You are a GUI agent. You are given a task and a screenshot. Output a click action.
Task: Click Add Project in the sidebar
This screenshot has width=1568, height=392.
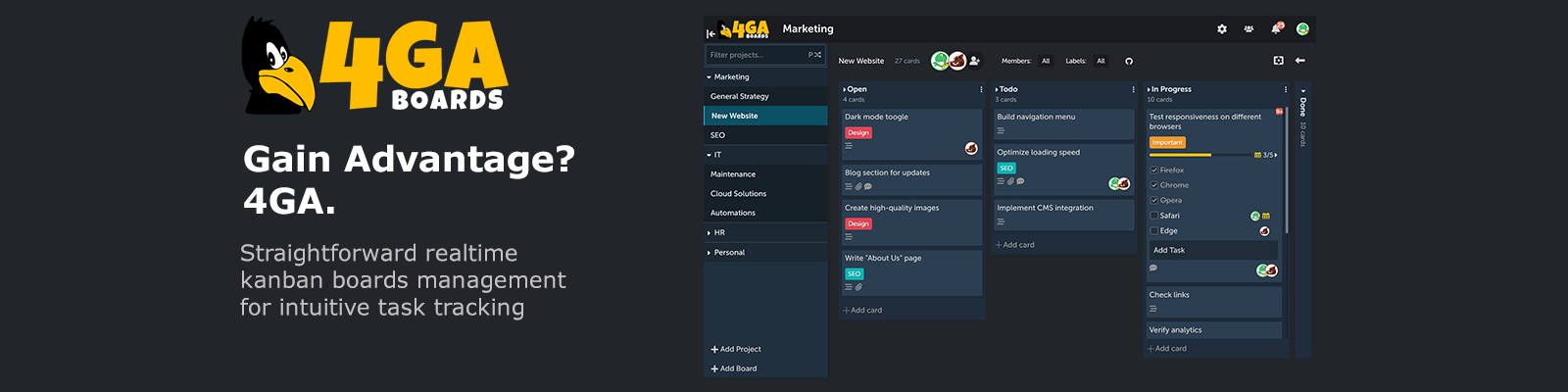[736, 349]
